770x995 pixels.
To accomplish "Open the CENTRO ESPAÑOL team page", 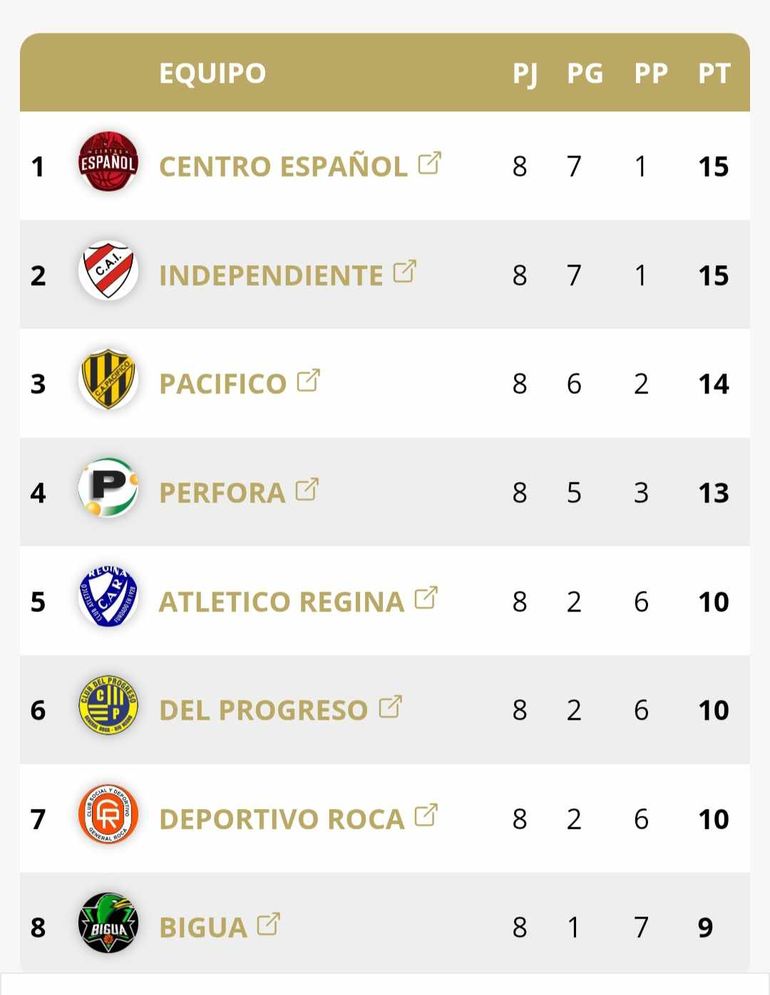I will click(283, 166).
